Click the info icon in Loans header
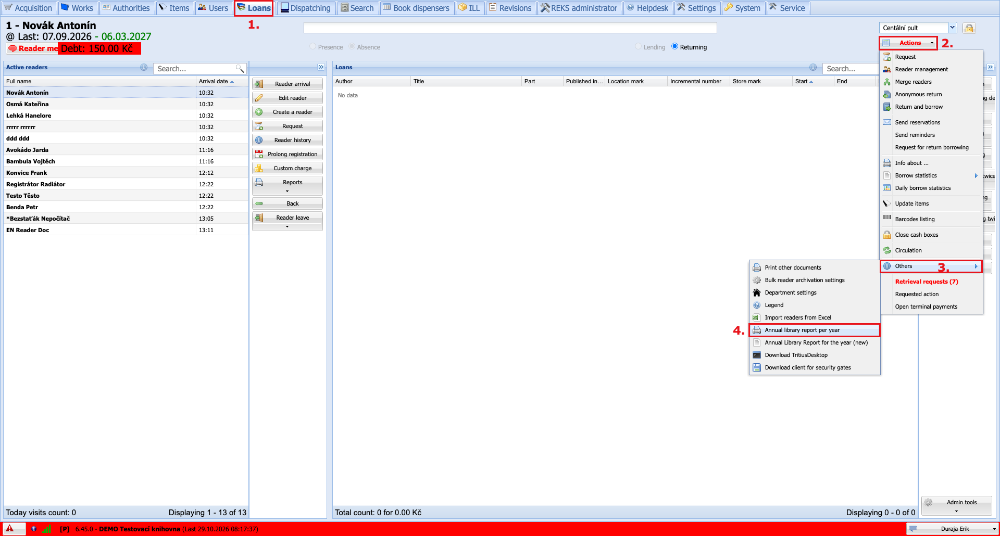 tap(813, 68)
